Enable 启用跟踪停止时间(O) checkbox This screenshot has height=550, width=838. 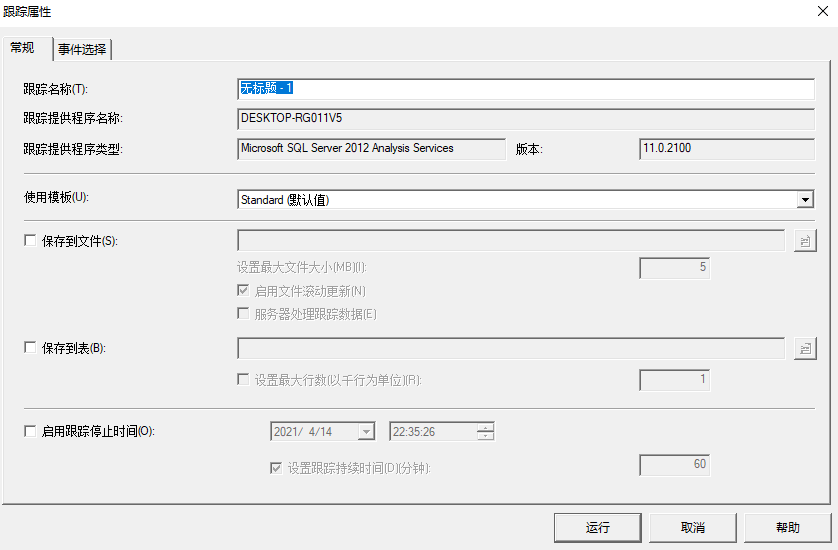30,431
